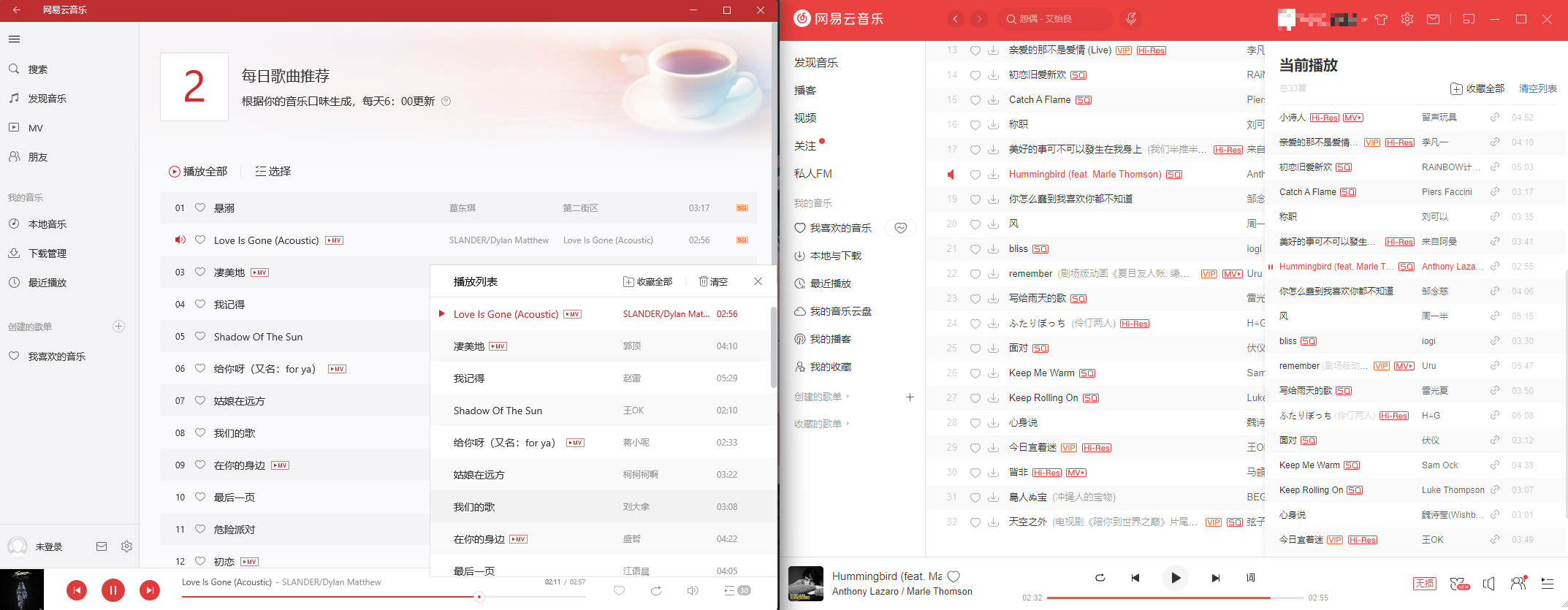Viewport: 1568px width, 610px height.
Task: Open the skin T-shirt icon in right window
Action: [1381, 20]
